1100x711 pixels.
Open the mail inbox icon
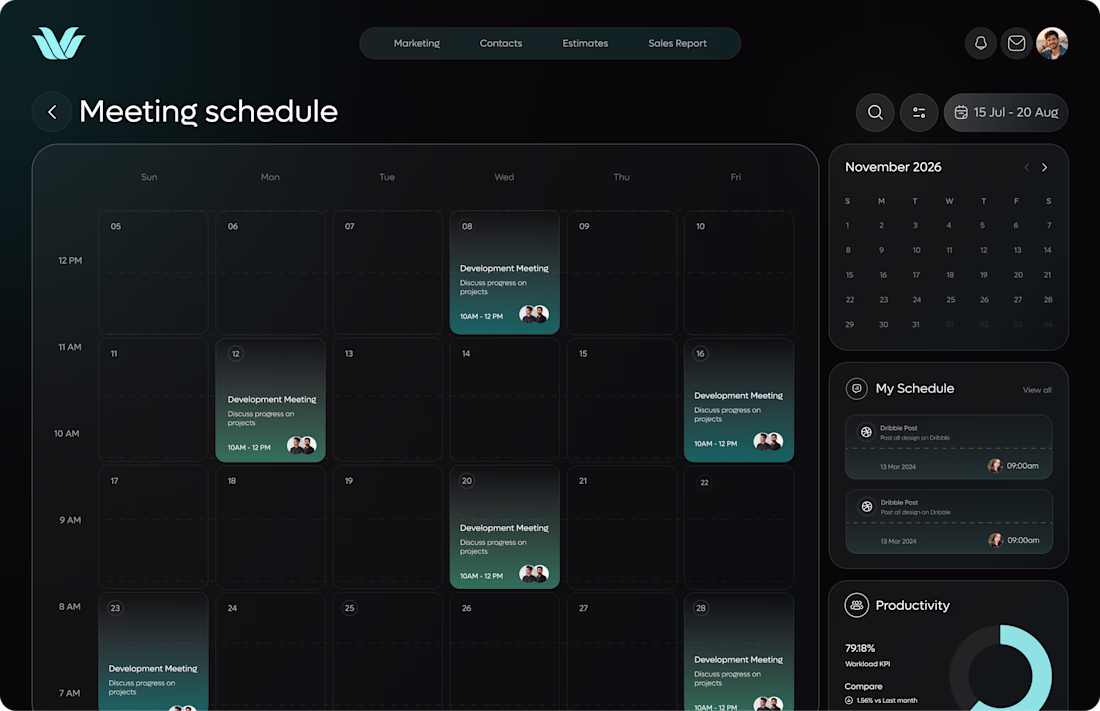(1016, 43)
